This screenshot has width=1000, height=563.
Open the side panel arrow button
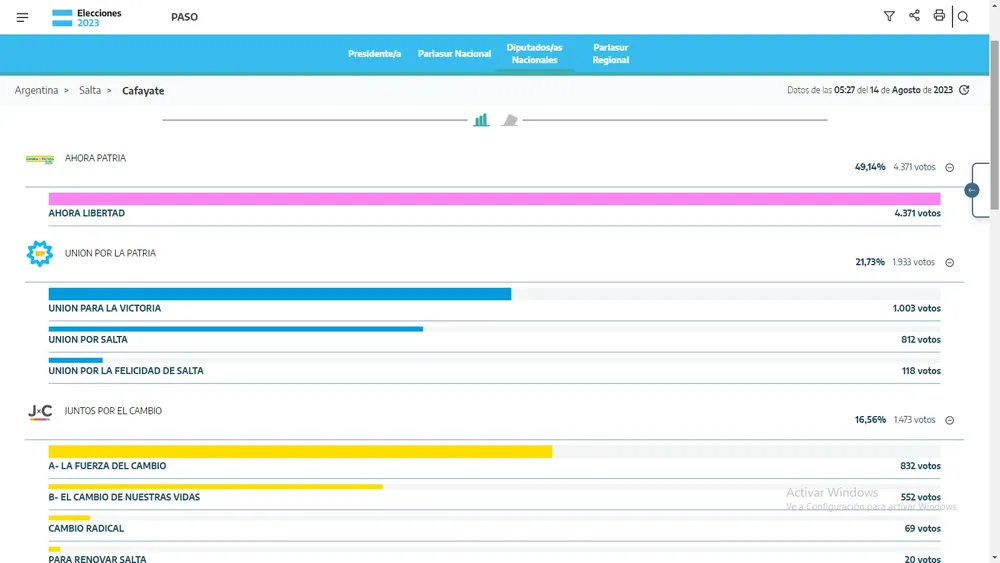972,190
